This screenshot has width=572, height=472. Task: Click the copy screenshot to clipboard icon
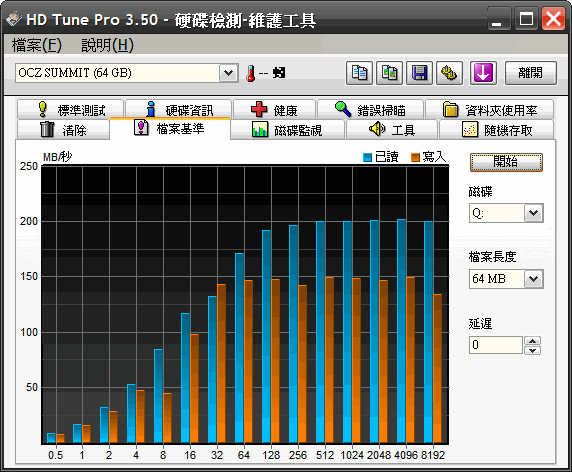pos(390,73)
